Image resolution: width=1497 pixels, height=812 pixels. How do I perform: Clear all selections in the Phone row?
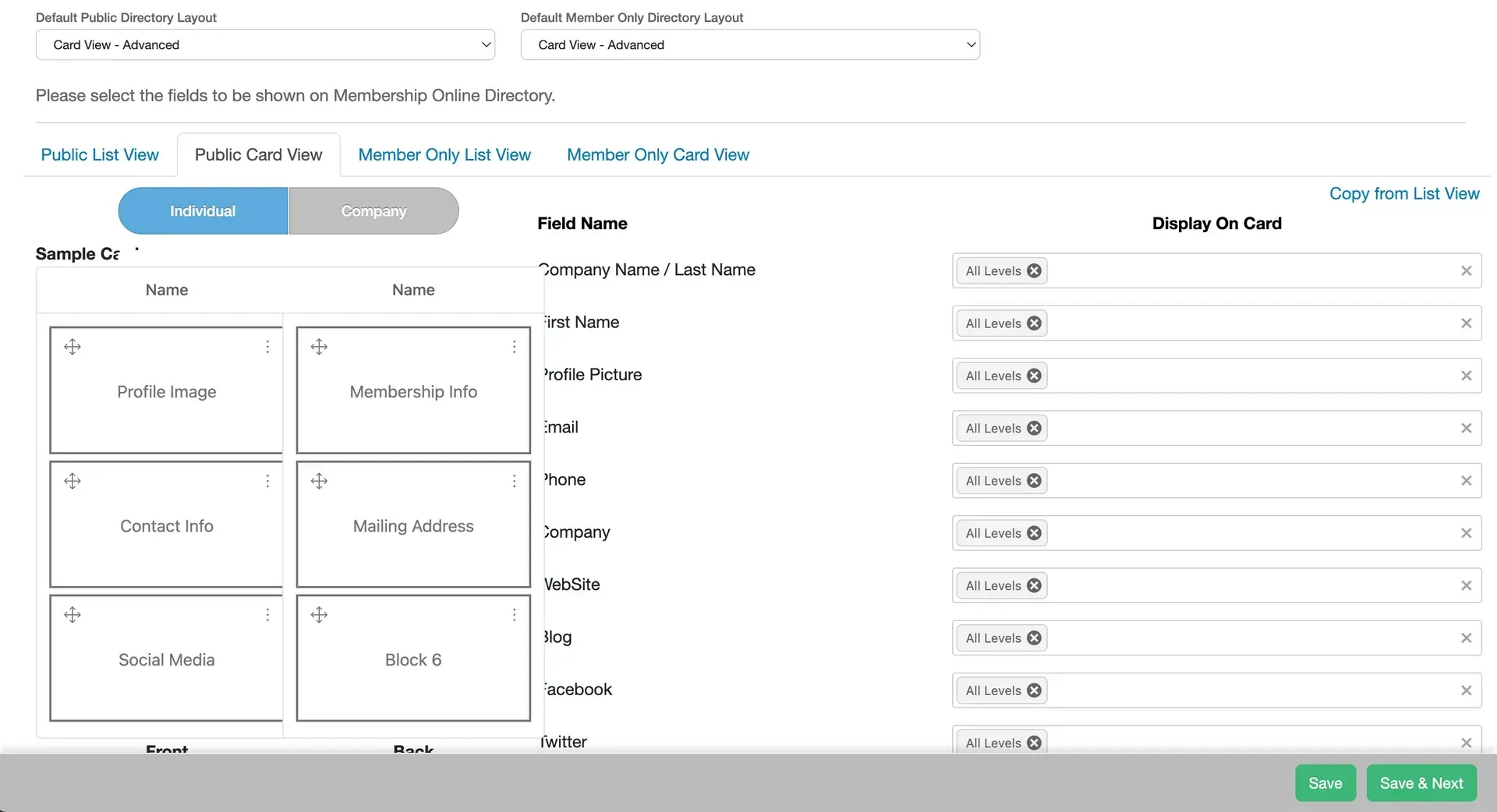(1466, 481)
